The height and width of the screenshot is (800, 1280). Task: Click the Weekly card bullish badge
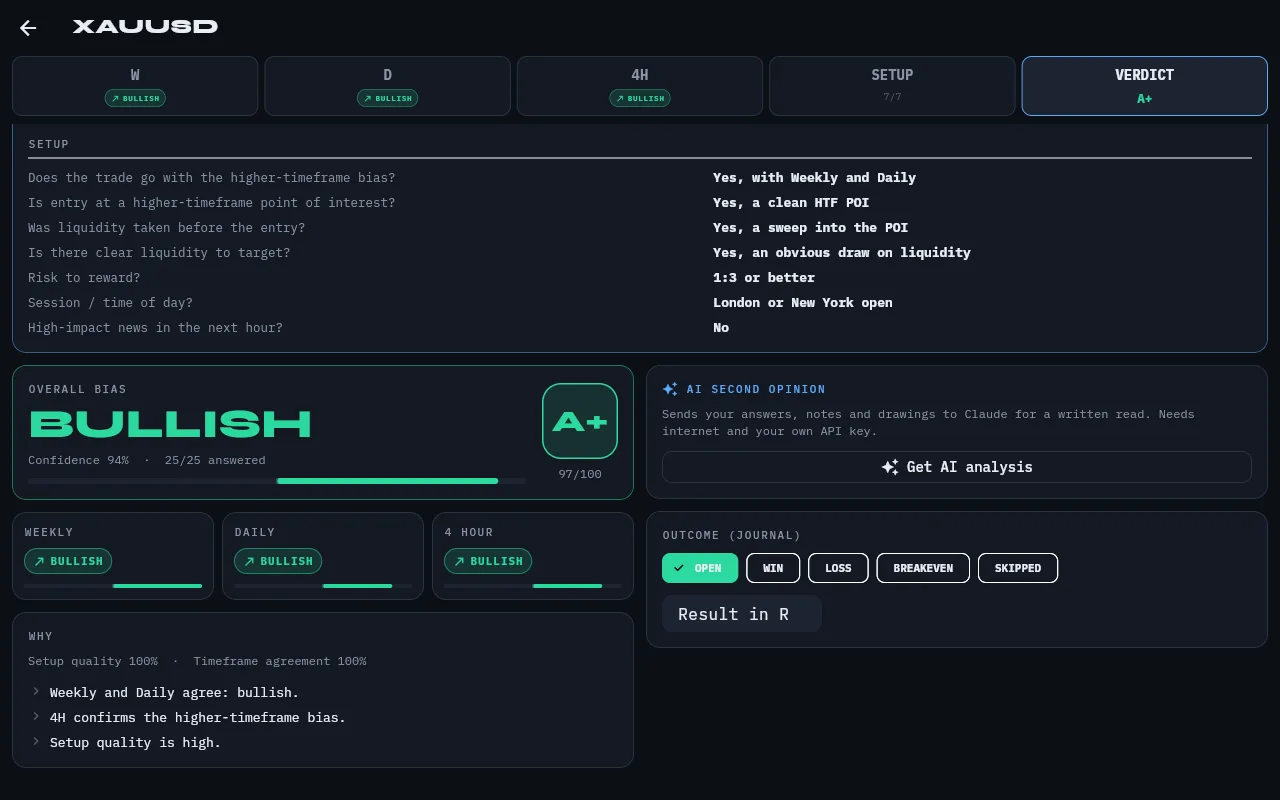[x=68, y=561]
